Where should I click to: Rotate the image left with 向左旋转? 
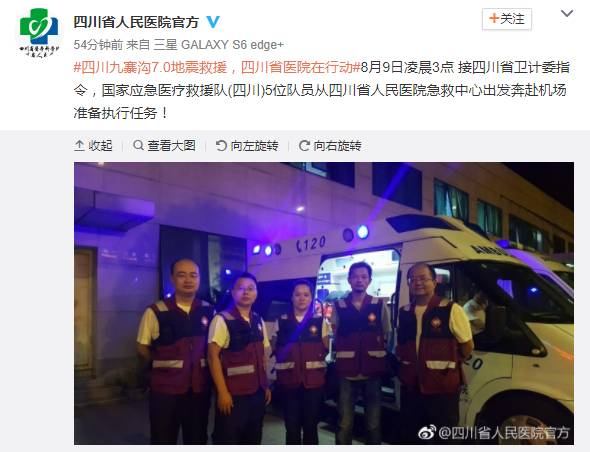coord(254,145)
